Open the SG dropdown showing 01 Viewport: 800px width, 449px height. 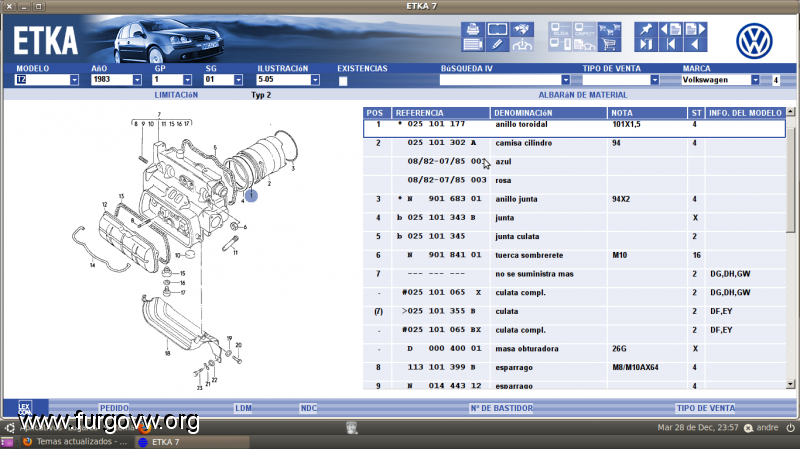pos(238,80)
